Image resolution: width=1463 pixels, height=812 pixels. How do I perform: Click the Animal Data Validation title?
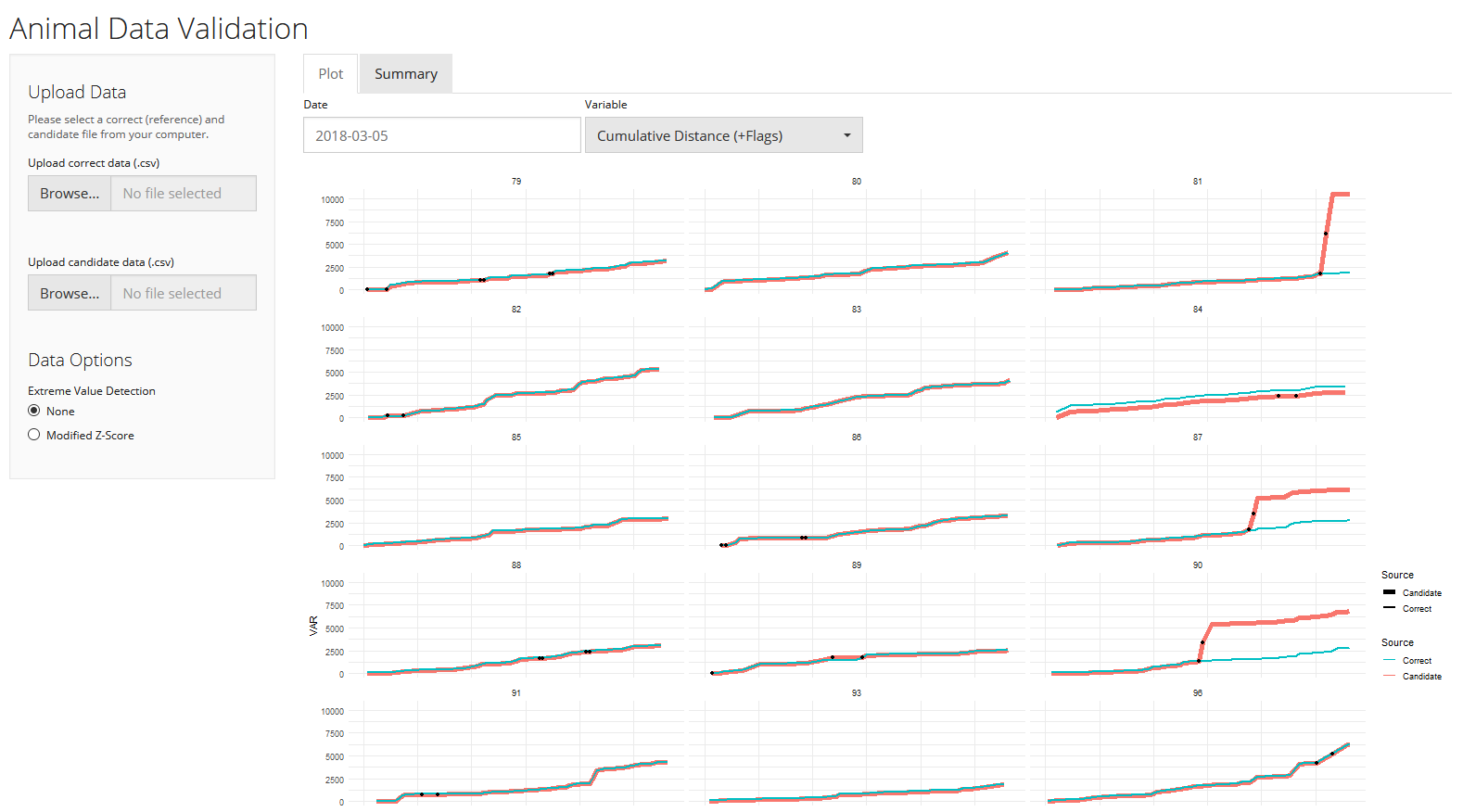(x=159, y=29)
